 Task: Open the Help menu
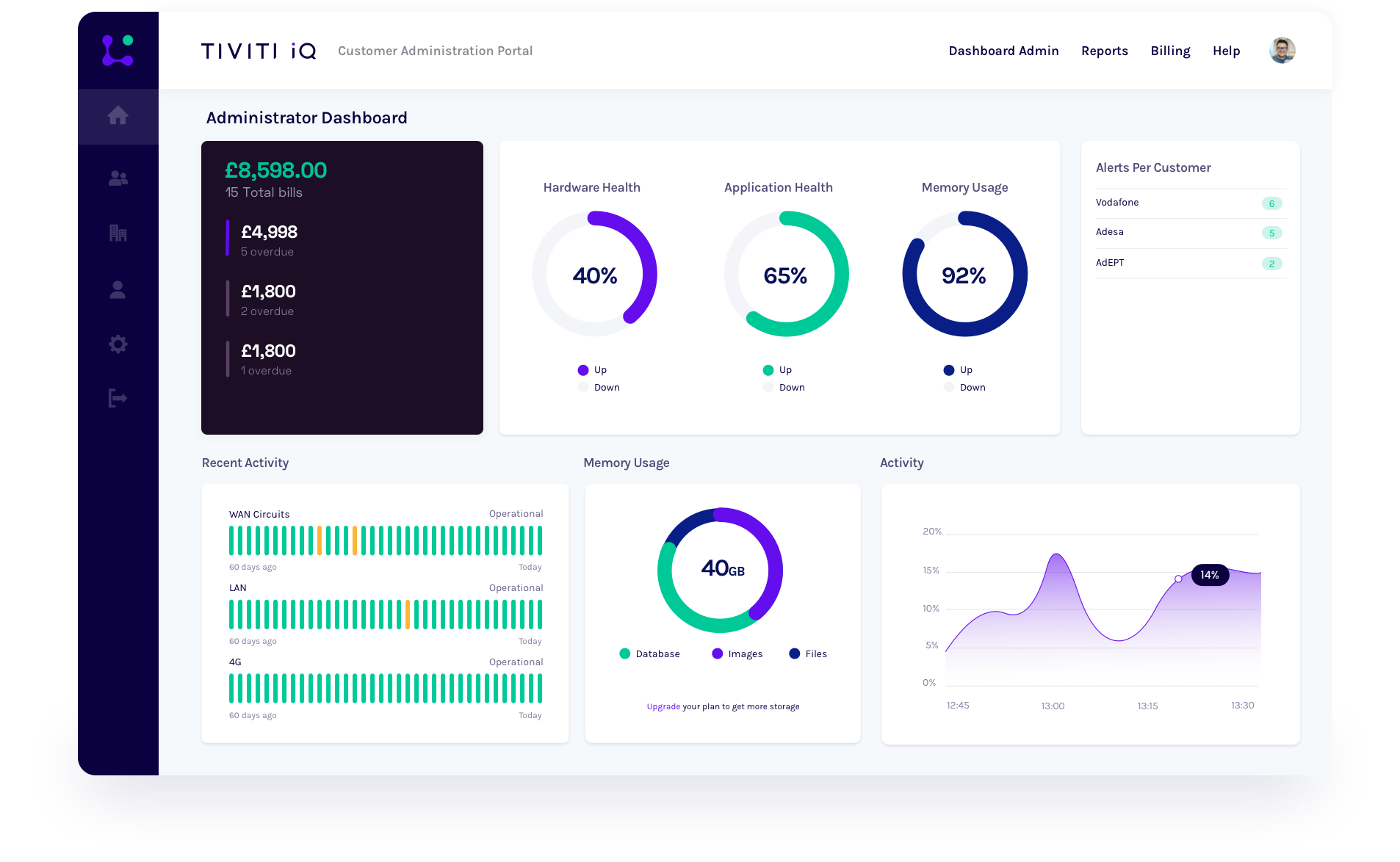point(1226,51)
